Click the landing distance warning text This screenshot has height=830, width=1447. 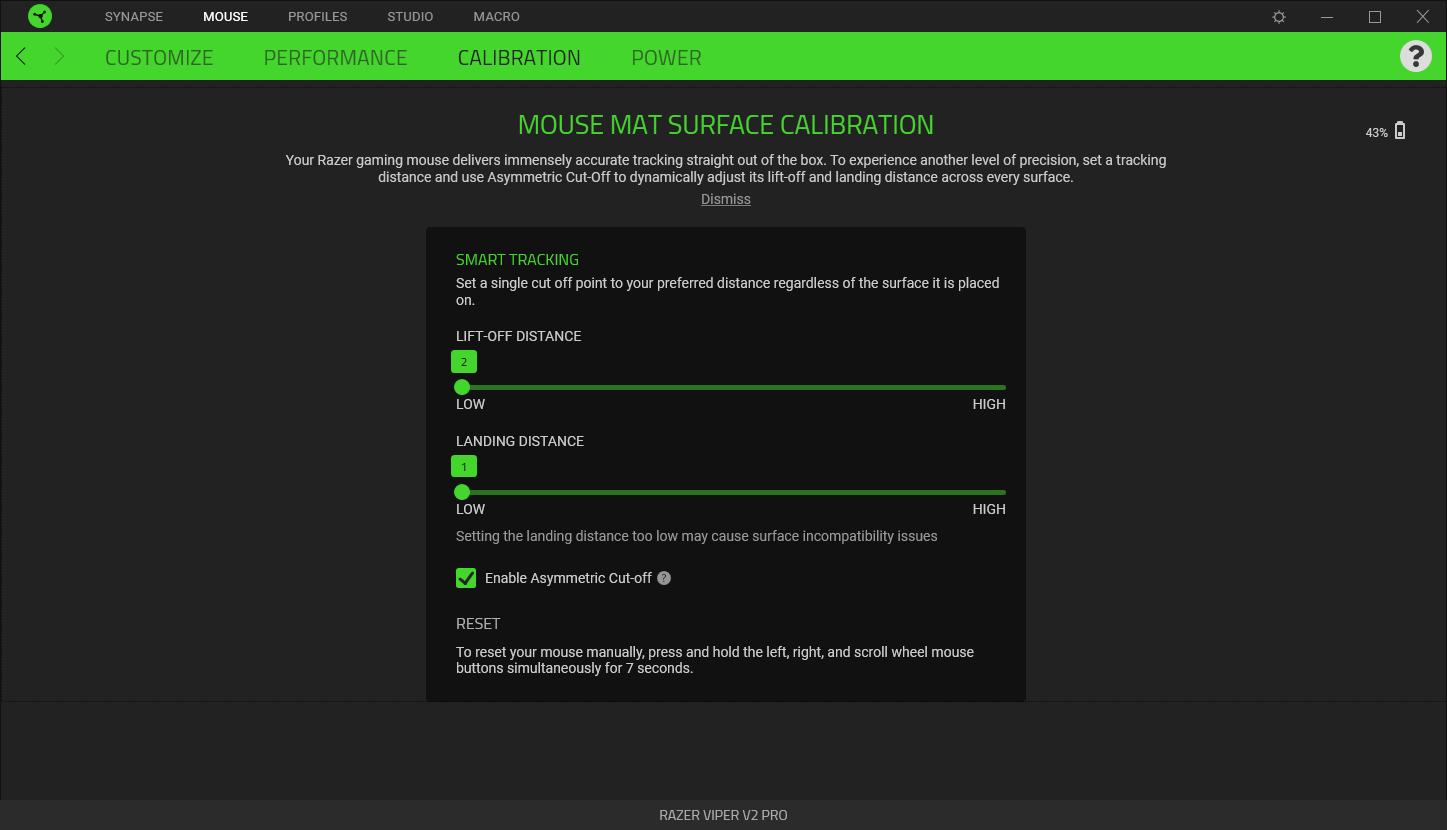(x=697, y=536)
